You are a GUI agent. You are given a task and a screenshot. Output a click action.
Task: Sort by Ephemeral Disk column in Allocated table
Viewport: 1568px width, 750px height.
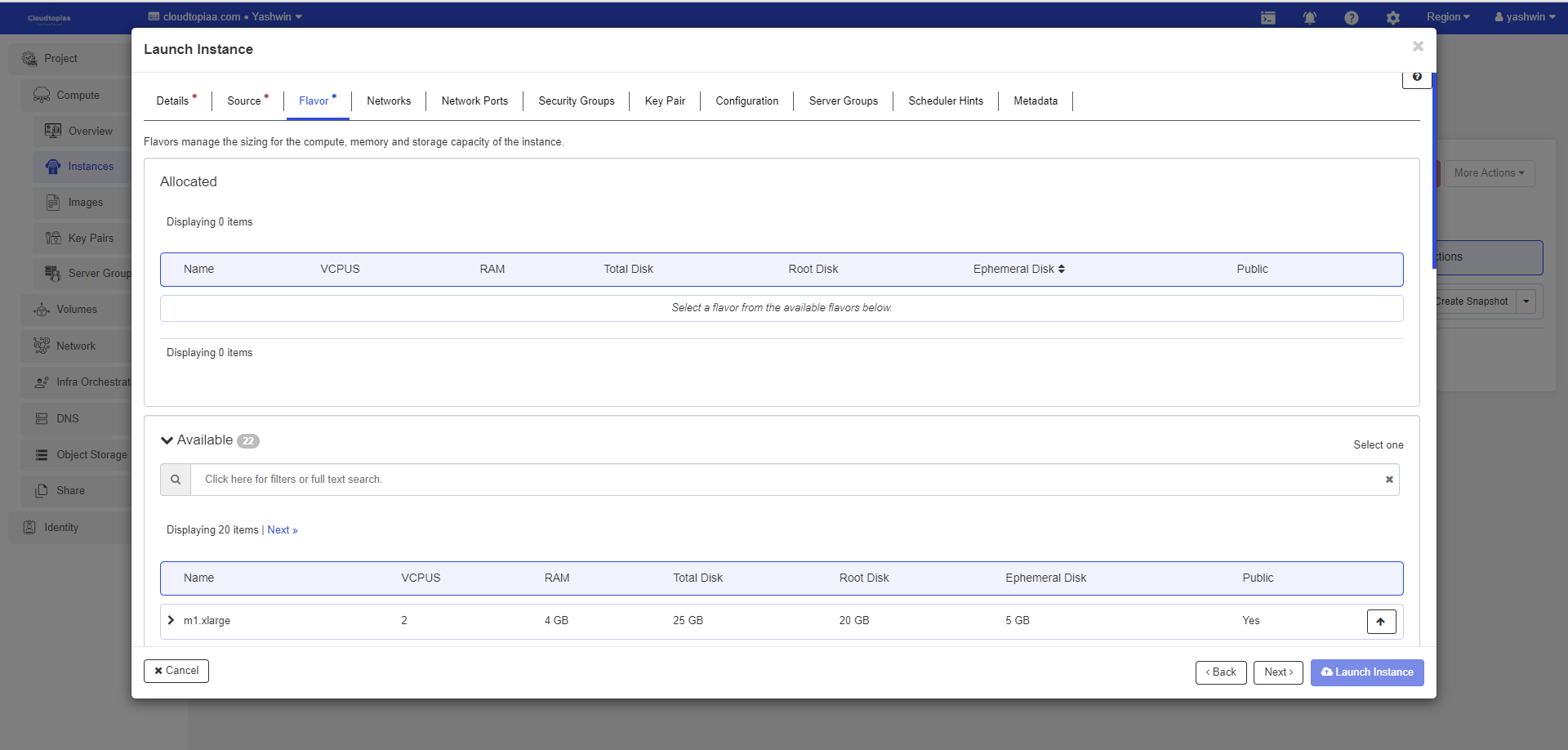tap(1018, 269)
